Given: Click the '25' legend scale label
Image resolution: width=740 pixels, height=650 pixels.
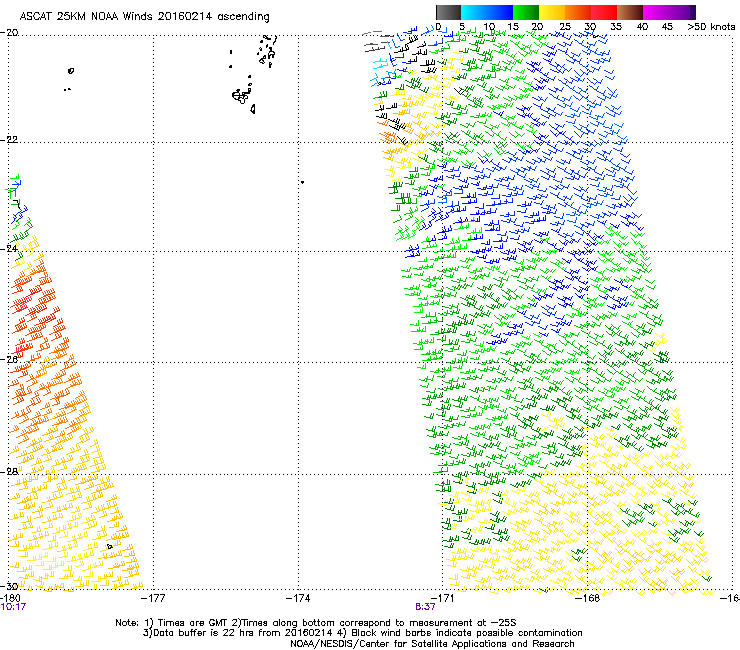Looking at the screenshot, I should [x=565, y=27].
